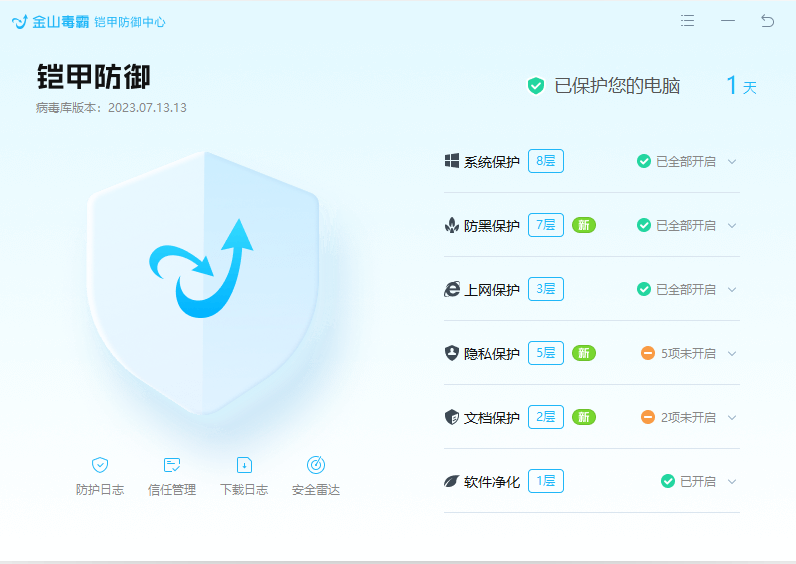Click green check icon in 上网保护 row
The image size is (796, 564).
point(644,289)
